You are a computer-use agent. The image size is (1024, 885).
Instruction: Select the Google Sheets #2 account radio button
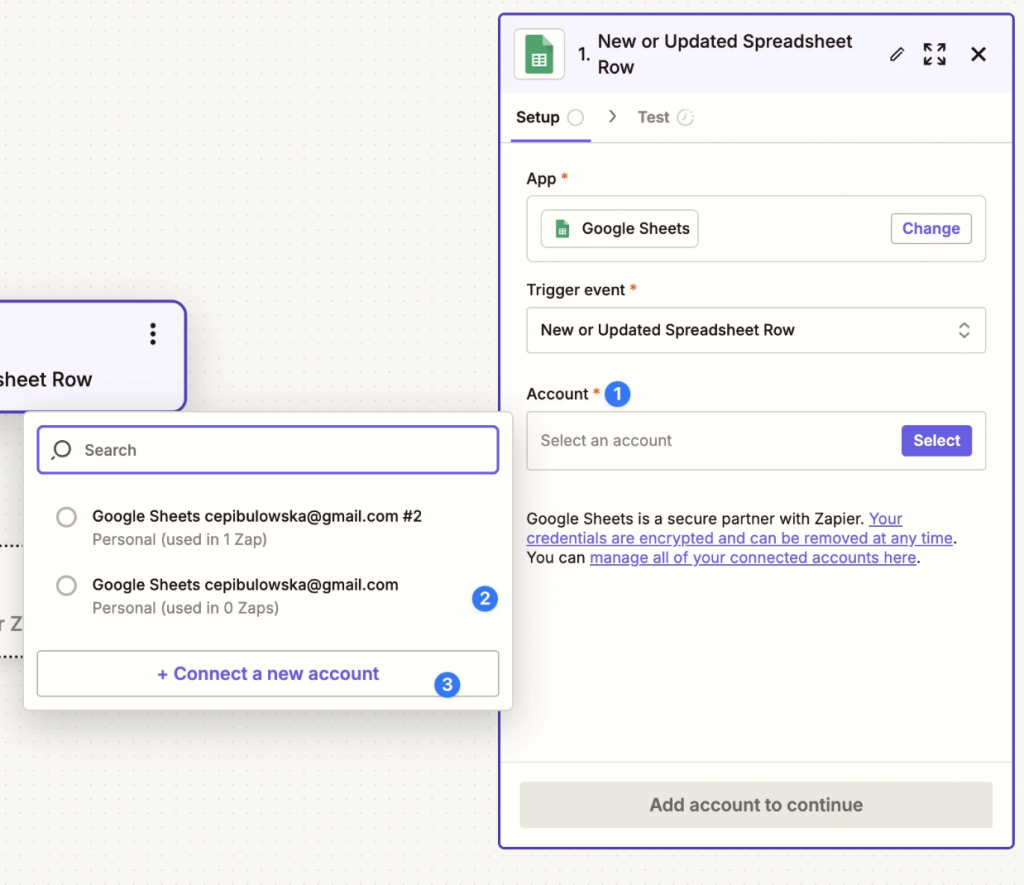coord(66,517)
